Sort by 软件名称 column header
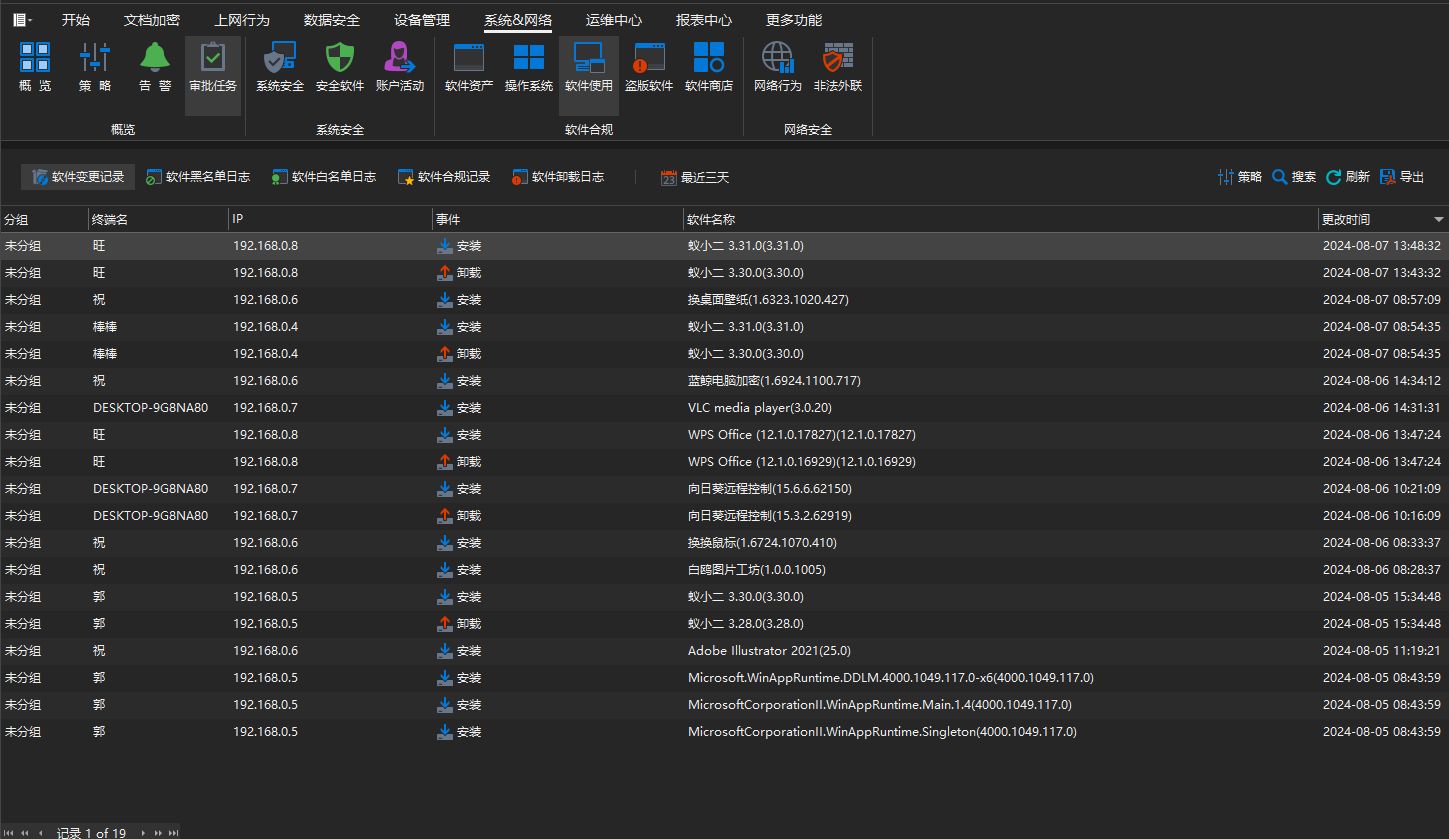 [x=1000, y=219]
